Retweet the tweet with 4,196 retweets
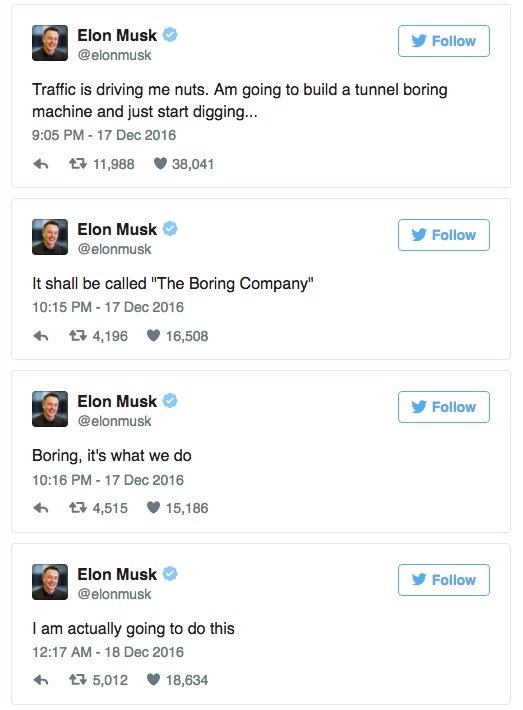The image size is (523, 710). click(77, 336)
